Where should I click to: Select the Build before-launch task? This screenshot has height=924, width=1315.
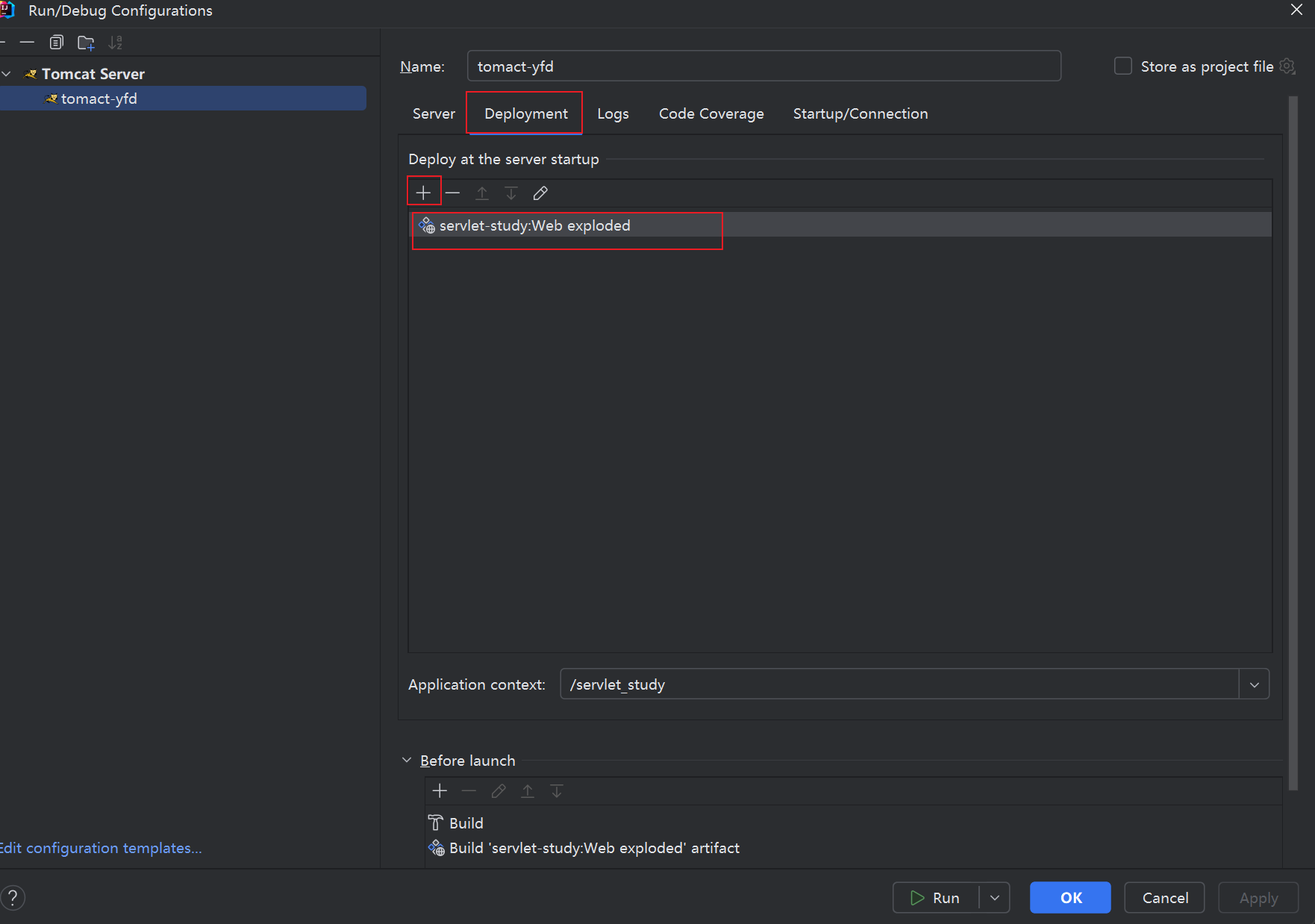466,822
